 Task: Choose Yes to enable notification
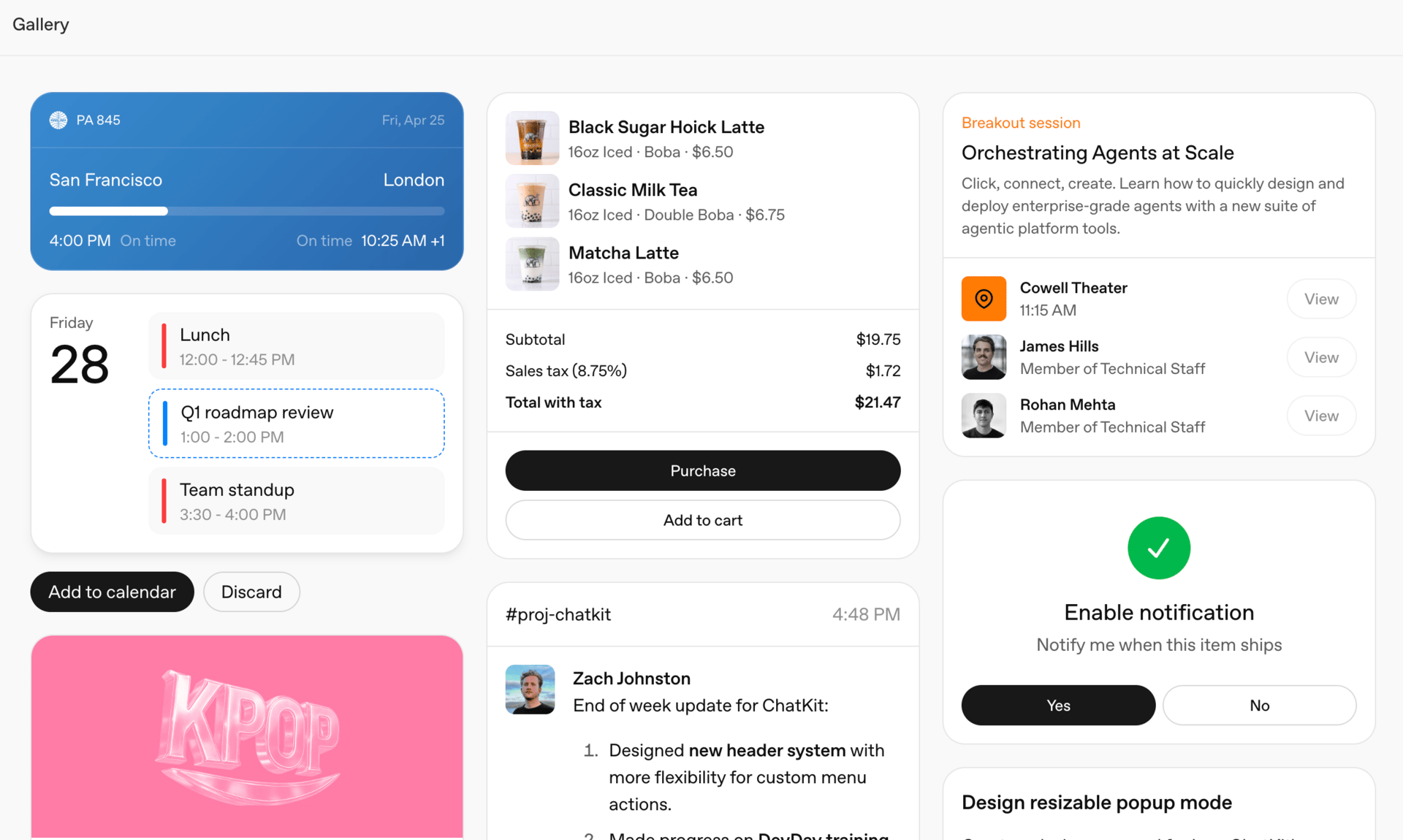click(1057, 705)
